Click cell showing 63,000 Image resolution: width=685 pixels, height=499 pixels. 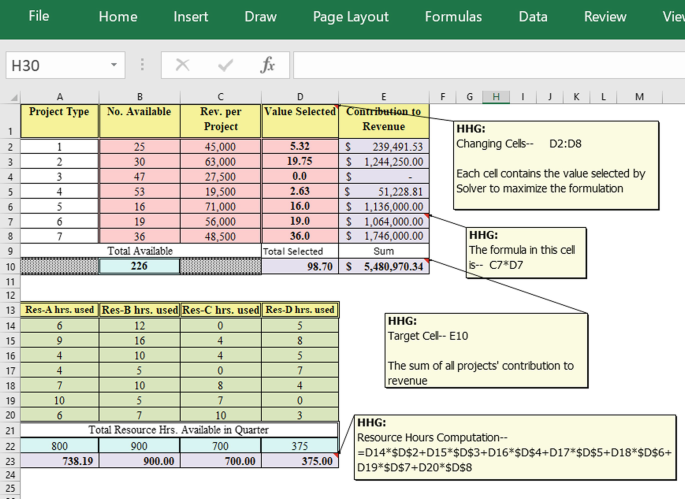tap(220, 161)
